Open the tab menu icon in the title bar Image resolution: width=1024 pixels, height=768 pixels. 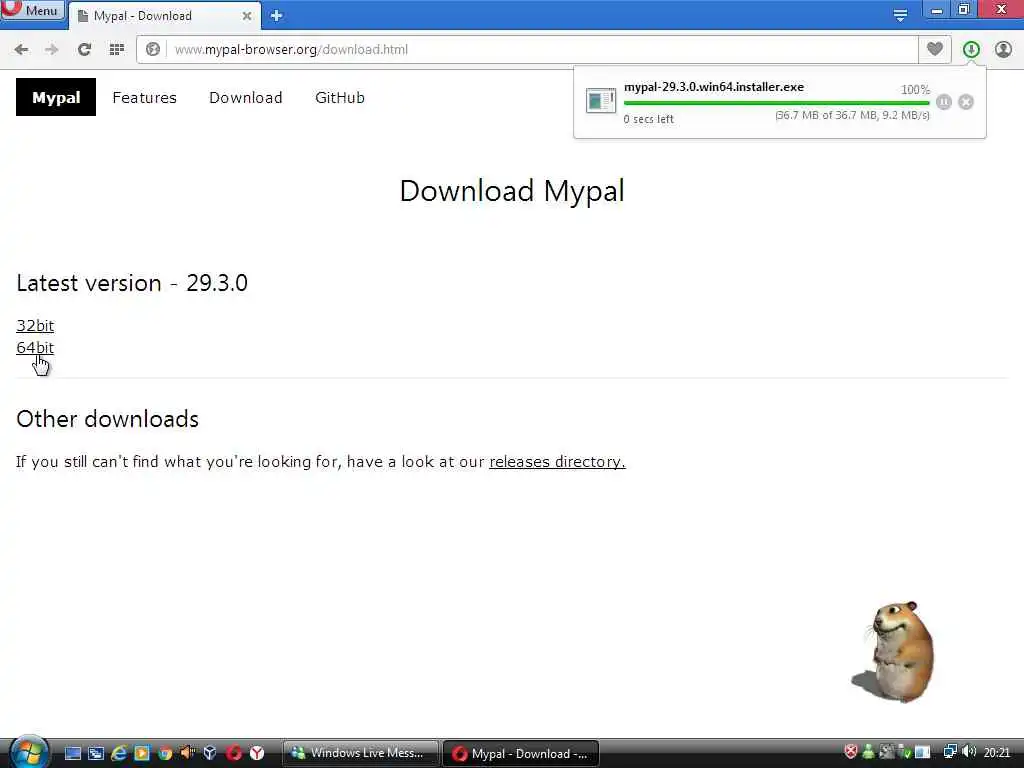(x=900, y=15)
